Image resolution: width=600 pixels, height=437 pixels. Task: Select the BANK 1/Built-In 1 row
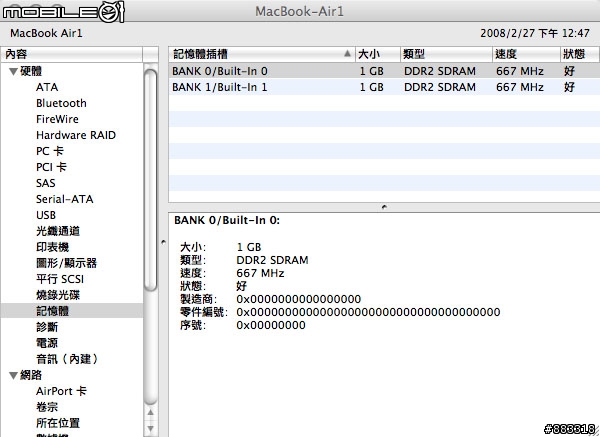(384, 87)
